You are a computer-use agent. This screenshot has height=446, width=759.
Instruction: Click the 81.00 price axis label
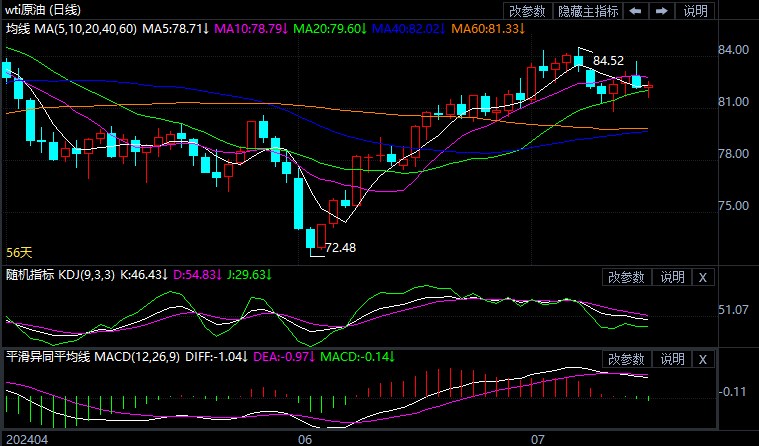coord(733,102)
